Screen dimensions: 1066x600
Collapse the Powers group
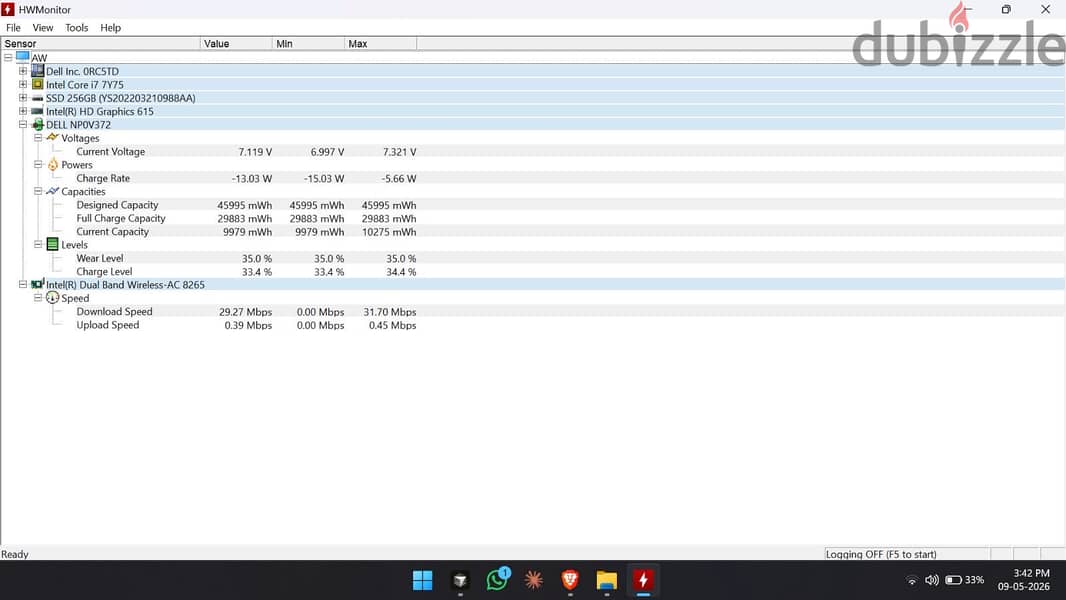[38, 164]
